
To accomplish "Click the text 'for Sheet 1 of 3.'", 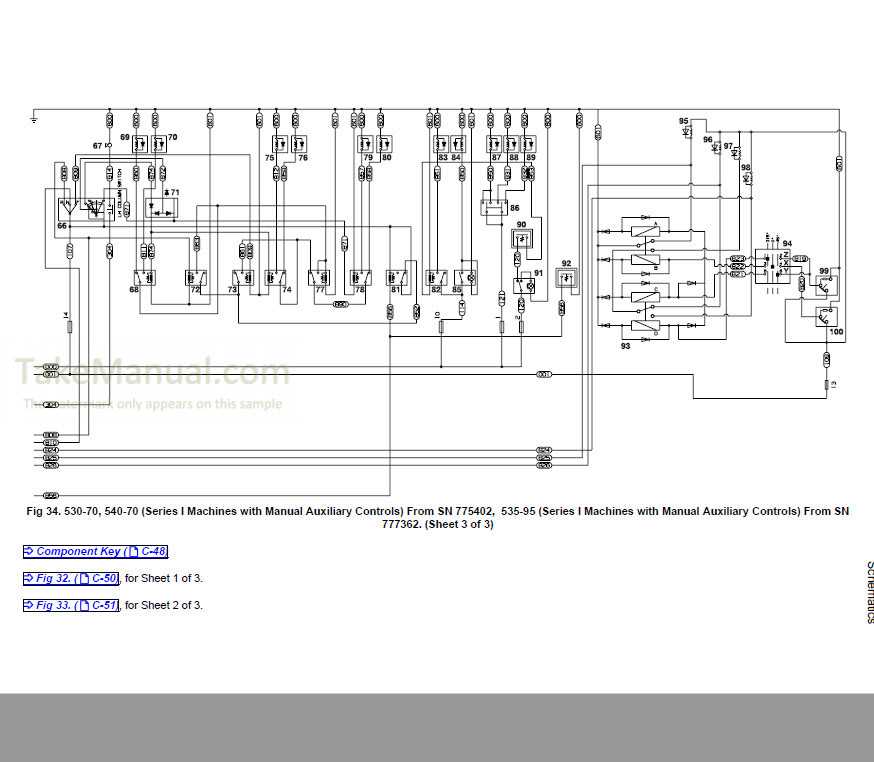I will (164, 578).
